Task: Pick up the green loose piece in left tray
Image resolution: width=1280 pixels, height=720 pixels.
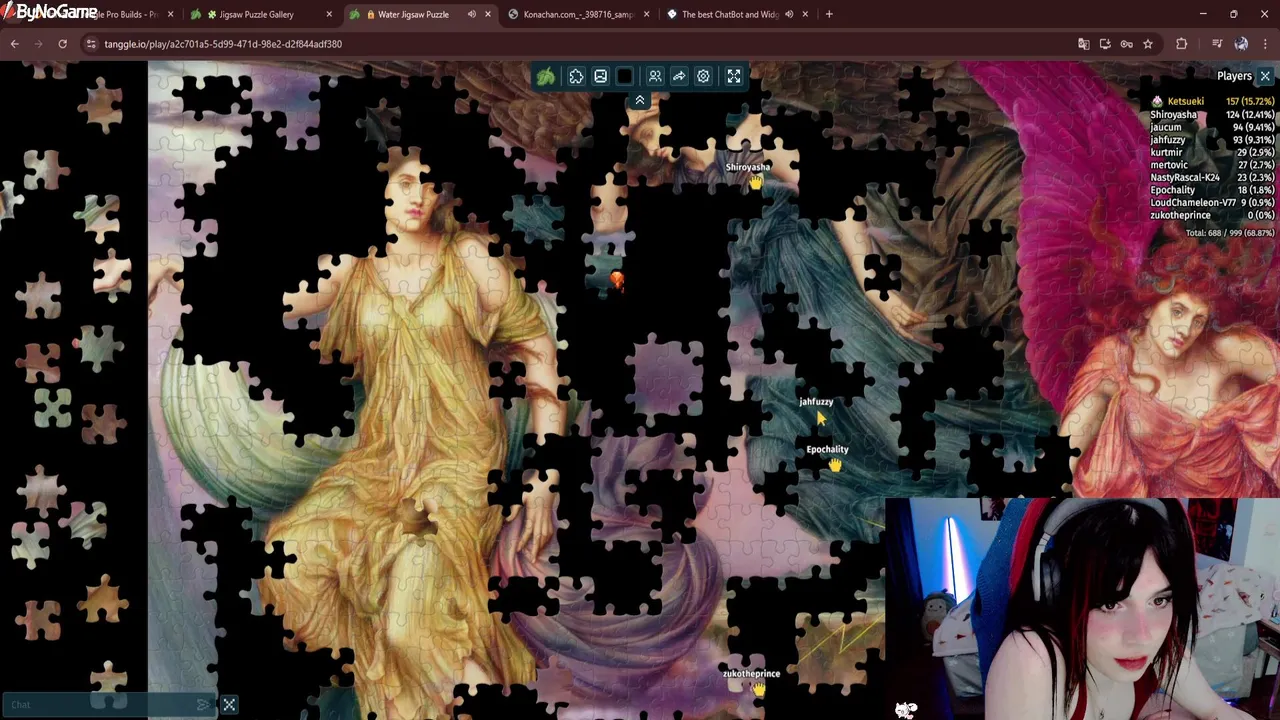Action: click(x=52, y=407)
